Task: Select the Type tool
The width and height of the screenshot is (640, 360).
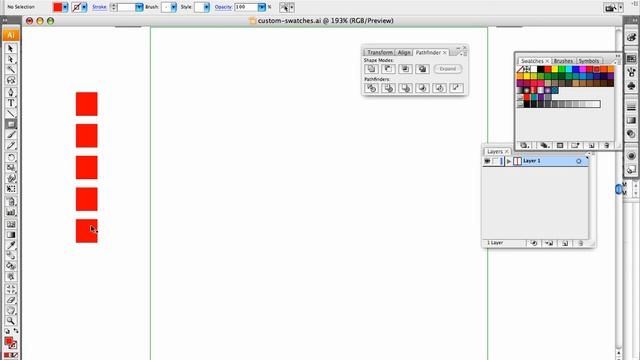Action: [x=11, y=103]
